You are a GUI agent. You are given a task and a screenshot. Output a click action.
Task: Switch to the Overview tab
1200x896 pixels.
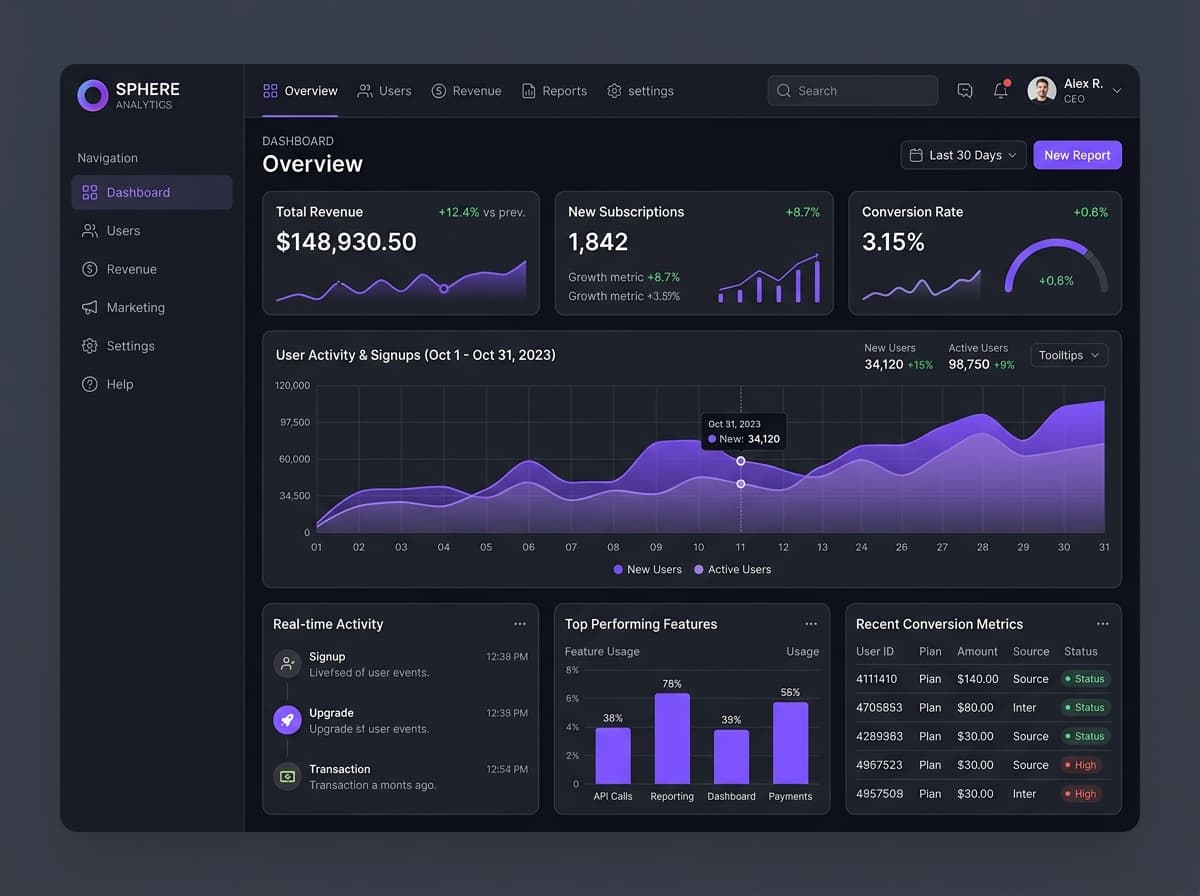(x=300, y=91)
